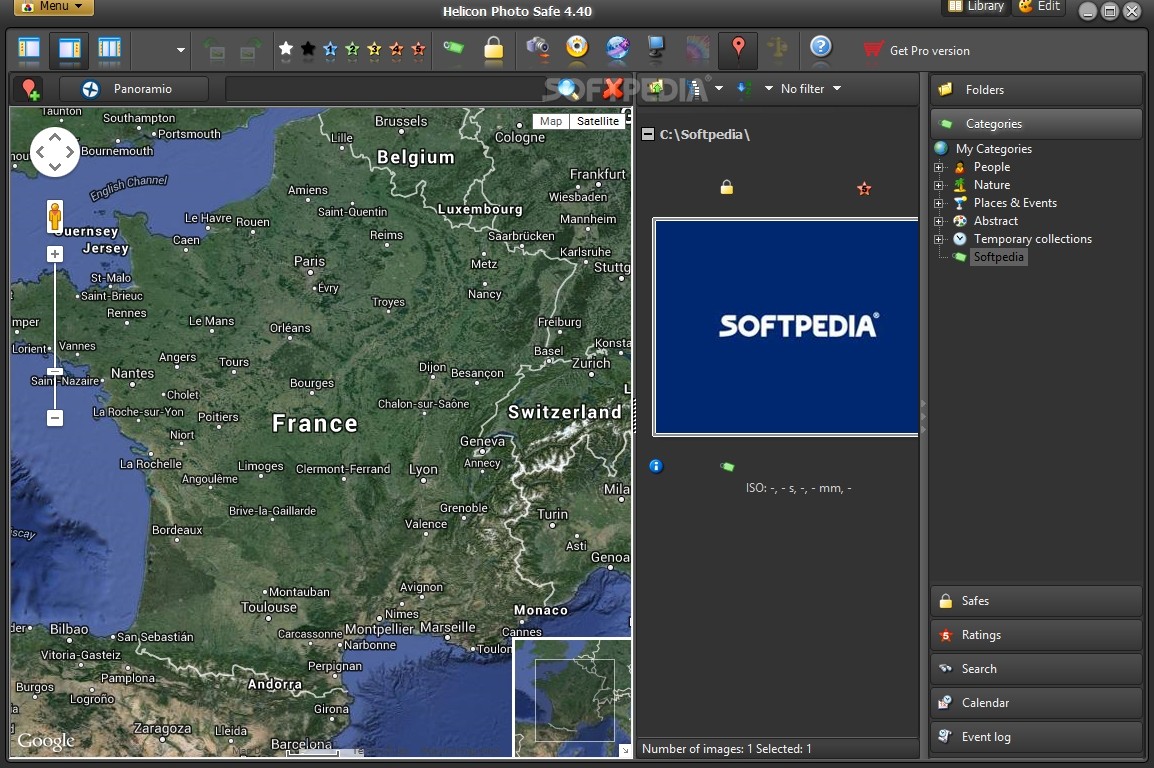The width and height of the screenshot is (1154, 768).
Task: Collapse the C:\Softpedia\ folder group
Action: [648, 134]
